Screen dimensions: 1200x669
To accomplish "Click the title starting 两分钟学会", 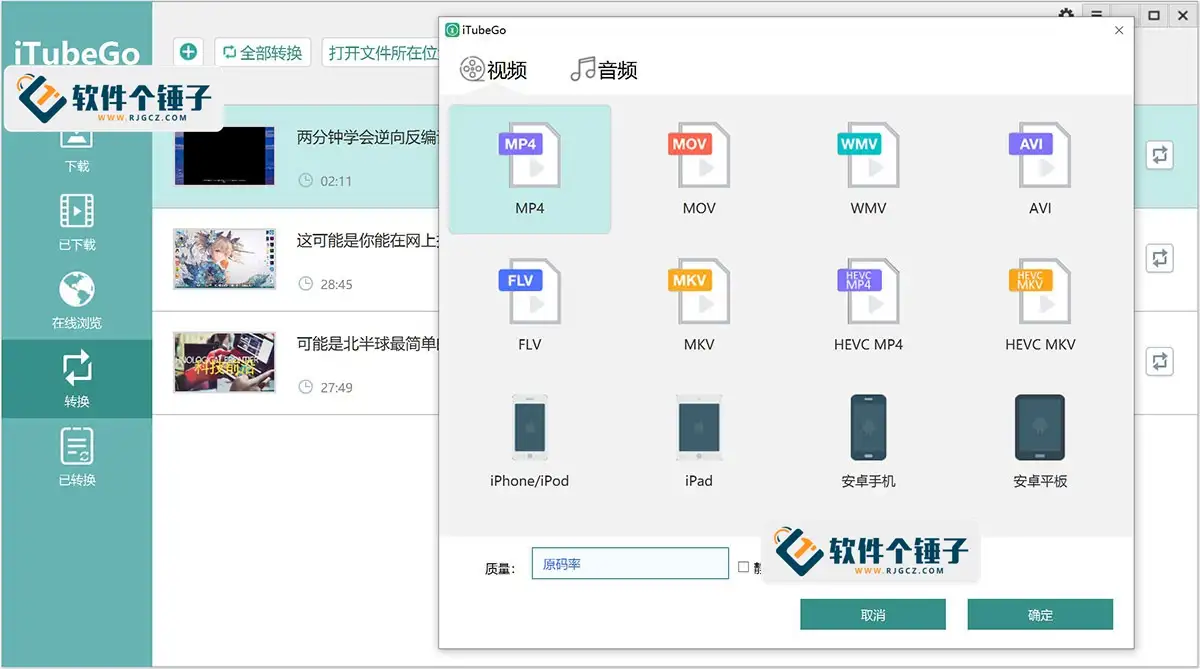I will [x=368, y=138].
